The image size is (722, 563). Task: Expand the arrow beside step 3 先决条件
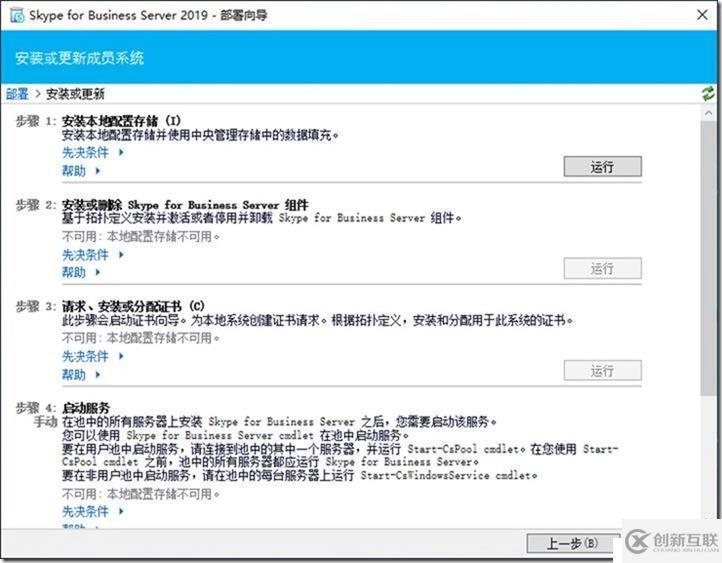pyautogui.click(x=121, y=356)
